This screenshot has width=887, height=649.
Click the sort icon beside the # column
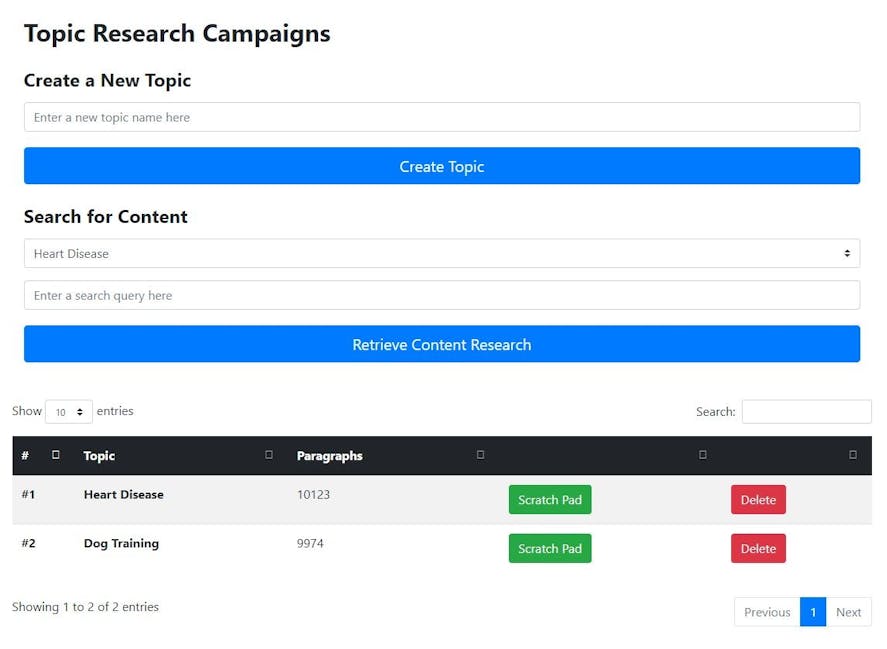(56, 455)
